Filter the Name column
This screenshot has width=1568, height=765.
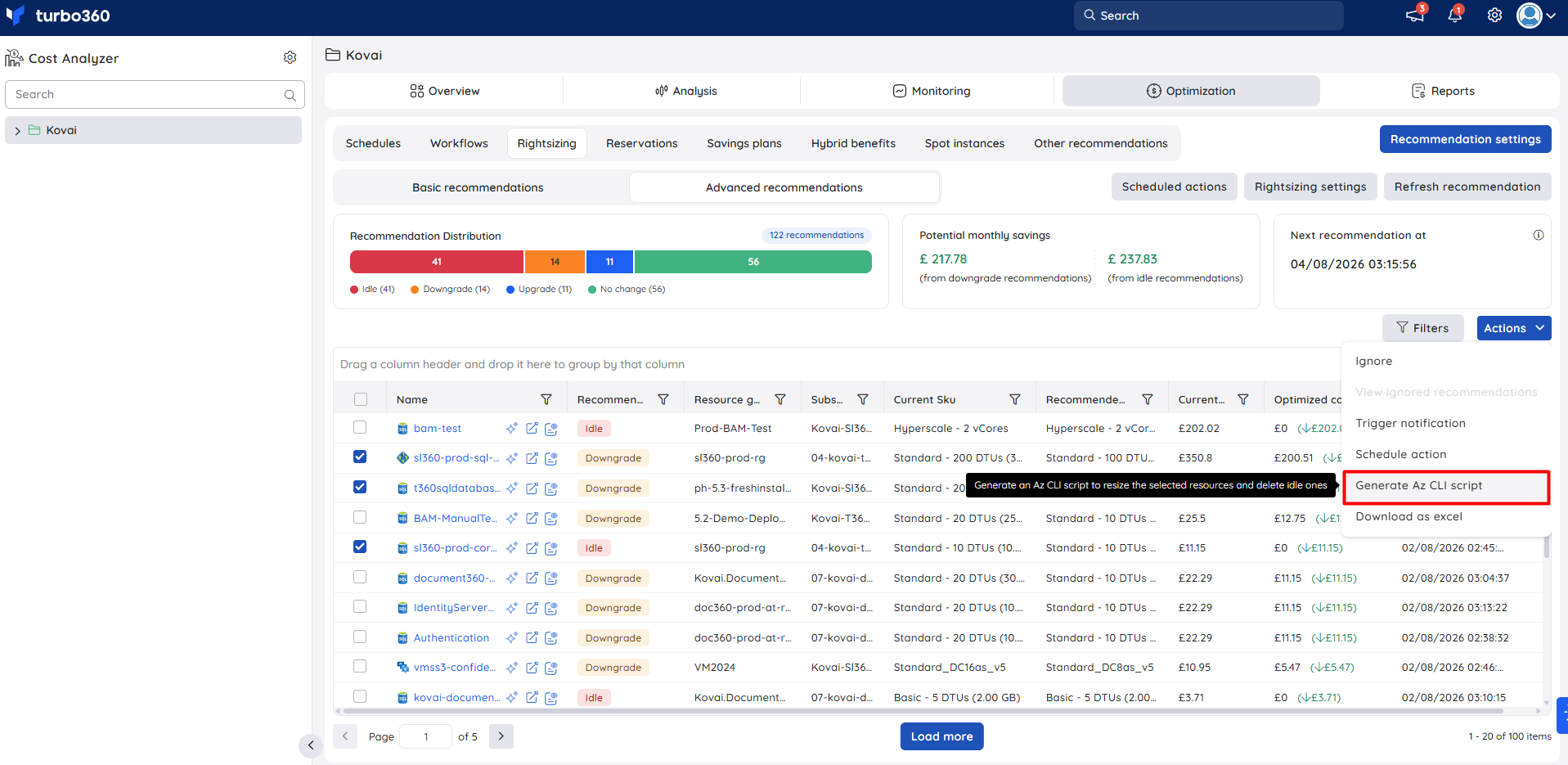tap(546, 399)
